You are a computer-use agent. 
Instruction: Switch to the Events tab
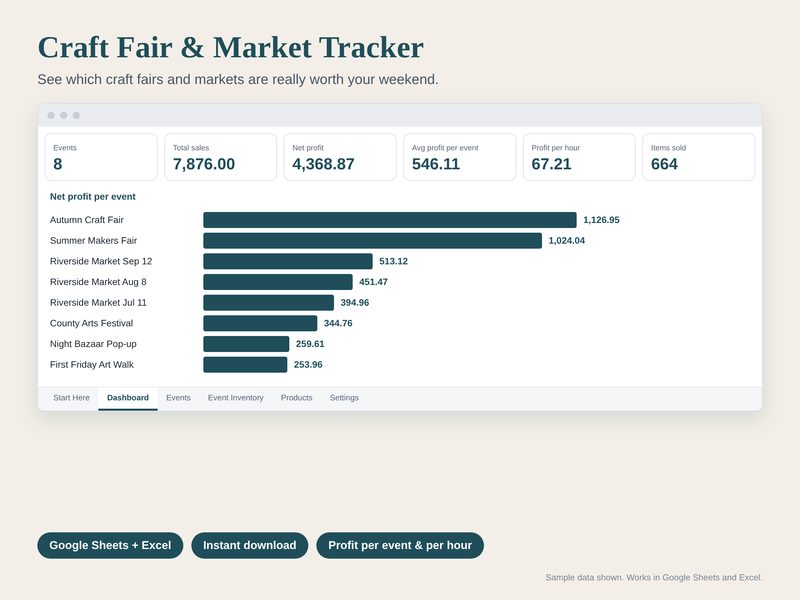178,398
